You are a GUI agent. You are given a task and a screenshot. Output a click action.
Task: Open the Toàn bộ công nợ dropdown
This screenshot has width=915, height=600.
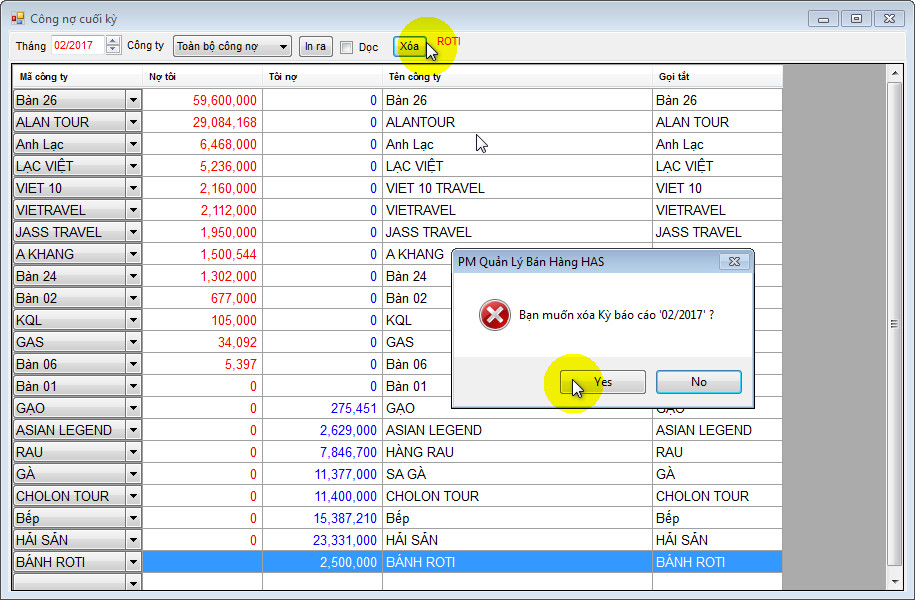(x=232, y=47)
